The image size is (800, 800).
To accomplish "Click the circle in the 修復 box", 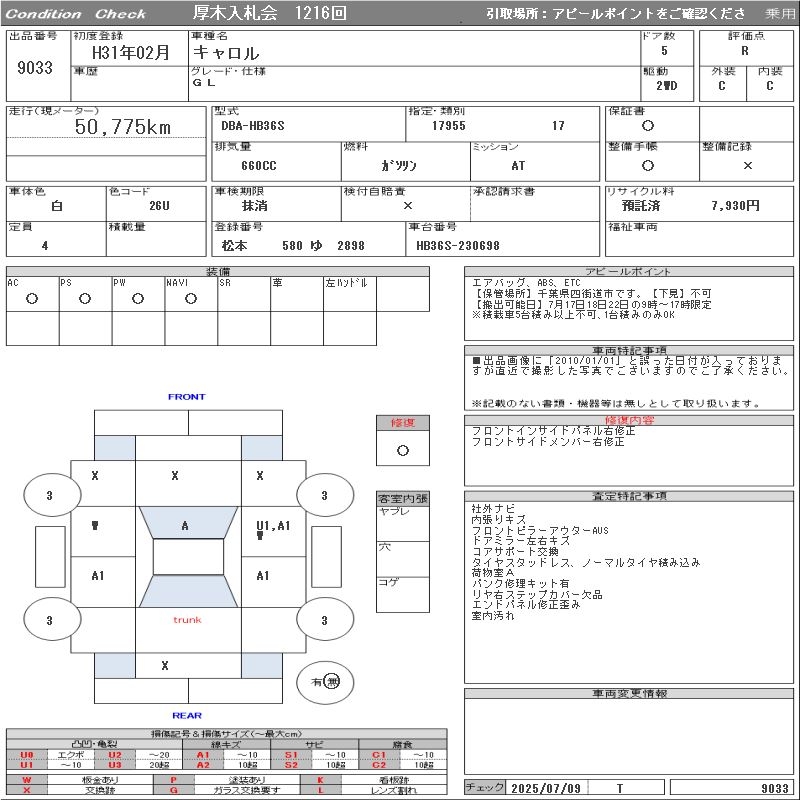I will [403, 451].
